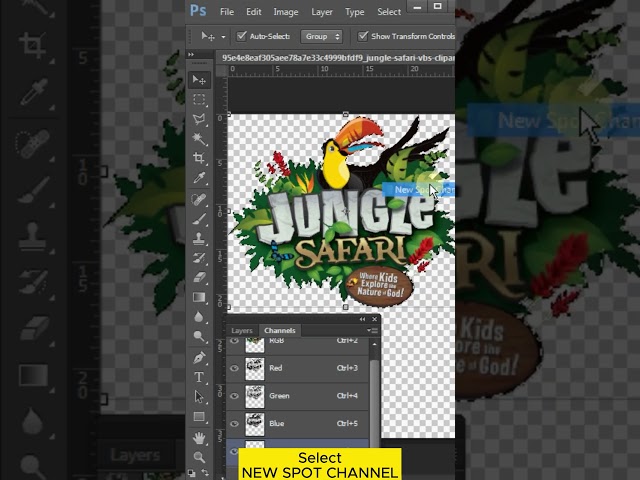Select the Rectangular Marquee tool
The image size is (640, 480).
(x=199, y=100)
